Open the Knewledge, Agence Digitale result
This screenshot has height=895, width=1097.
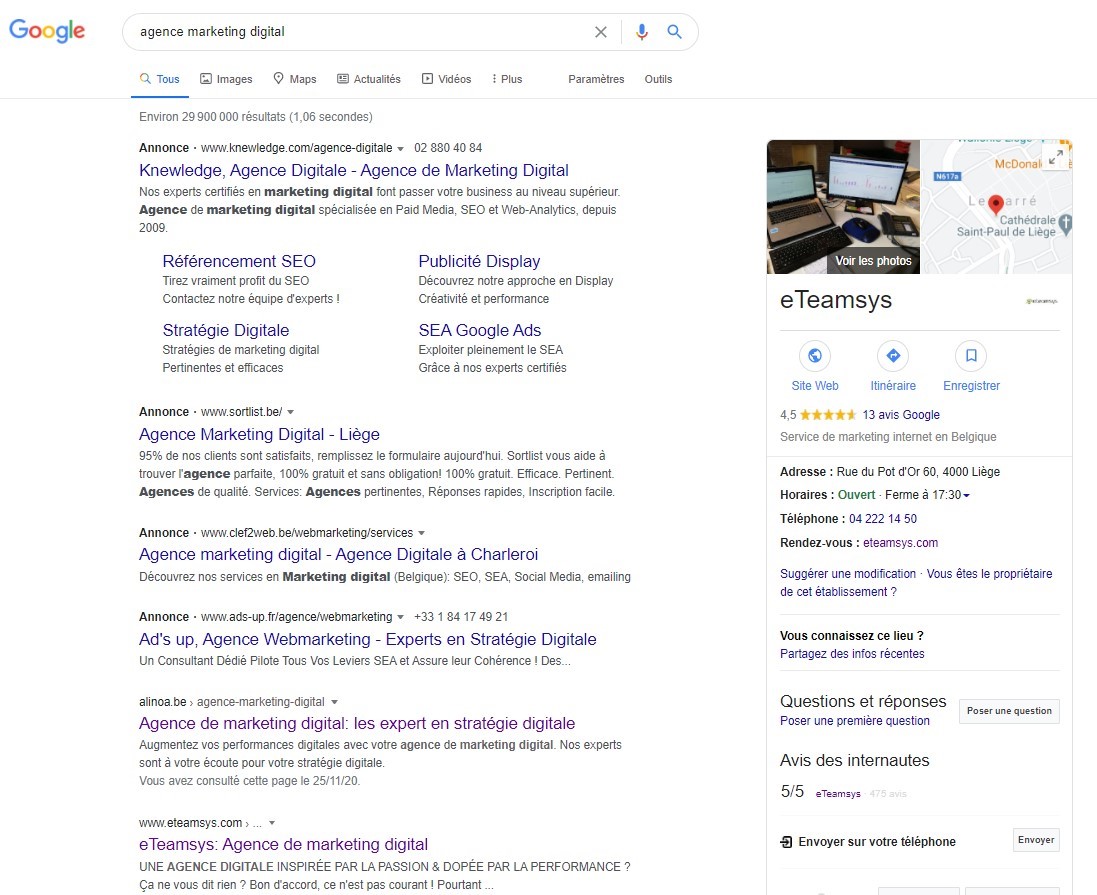coord(353,170)
